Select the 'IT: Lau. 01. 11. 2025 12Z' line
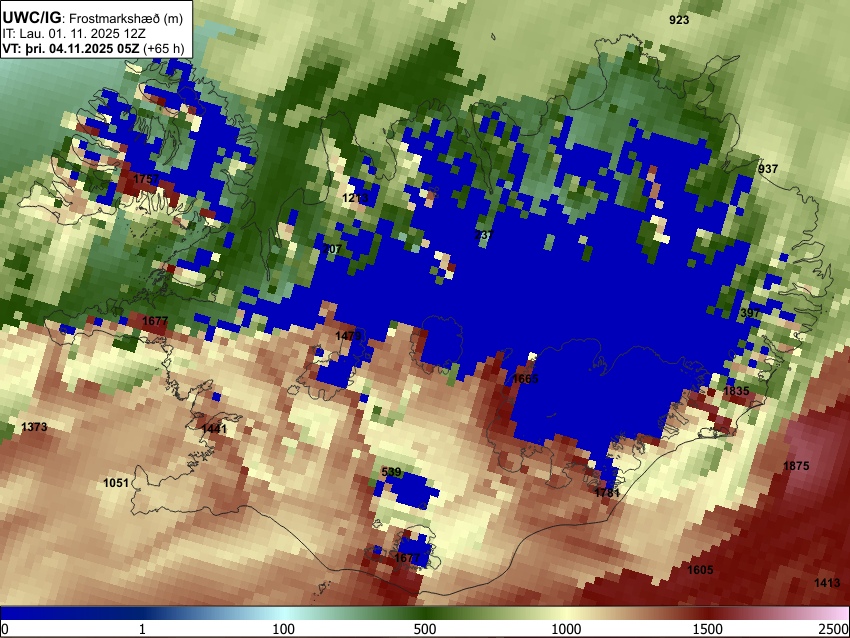 click(x=74, y=34)
